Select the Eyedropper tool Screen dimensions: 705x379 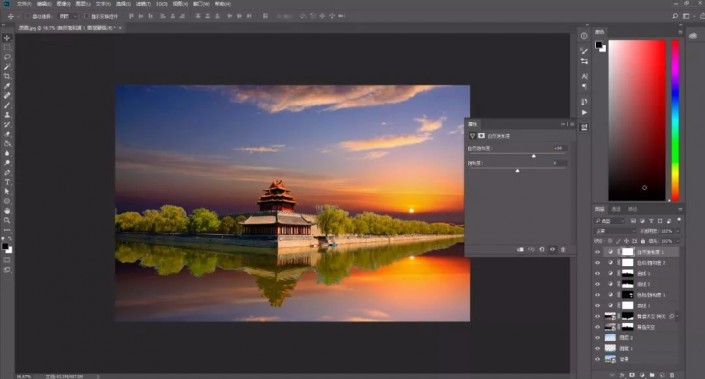tap(7, 86)
